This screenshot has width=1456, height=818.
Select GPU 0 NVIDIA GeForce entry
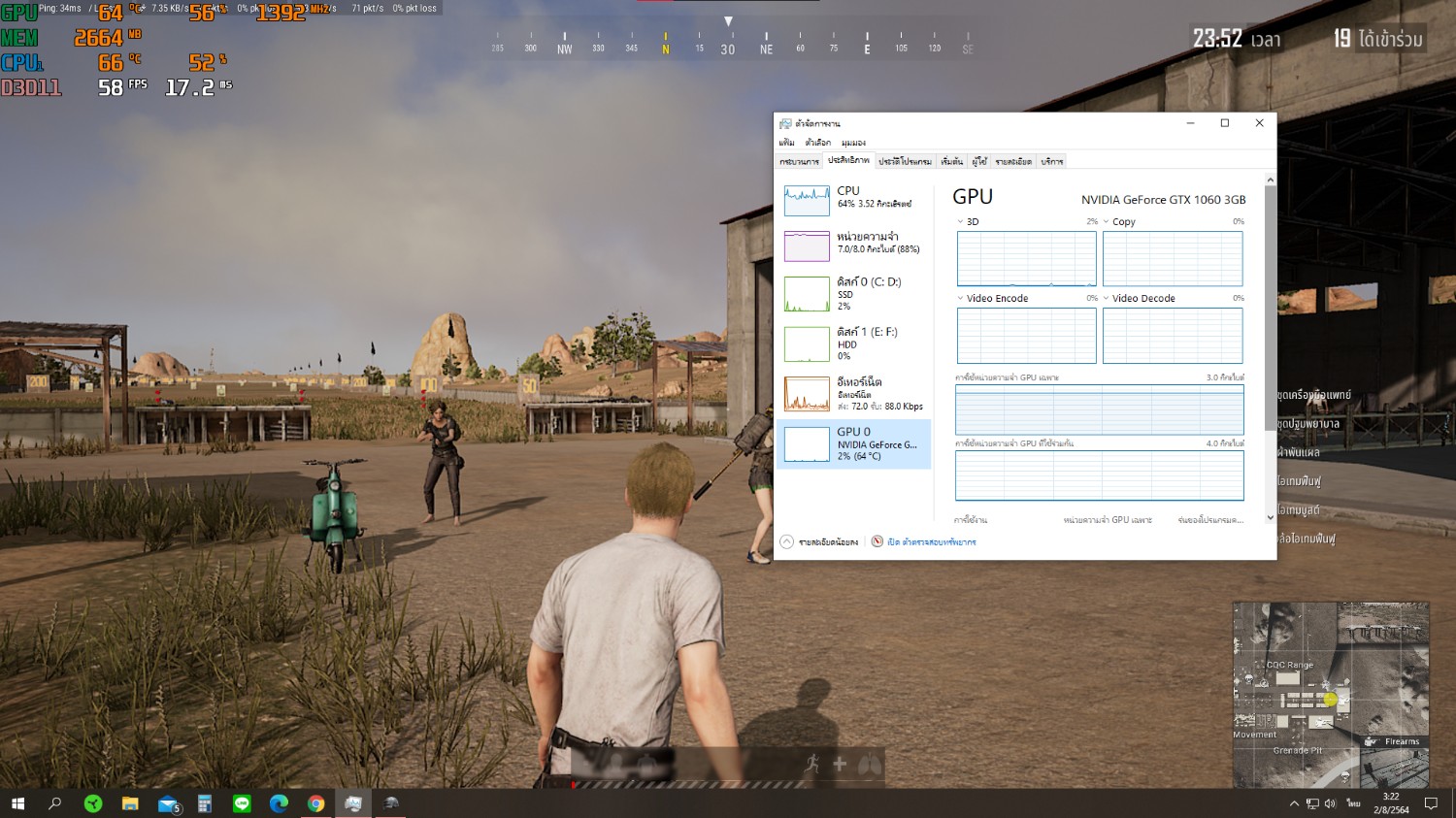[853, 443]
